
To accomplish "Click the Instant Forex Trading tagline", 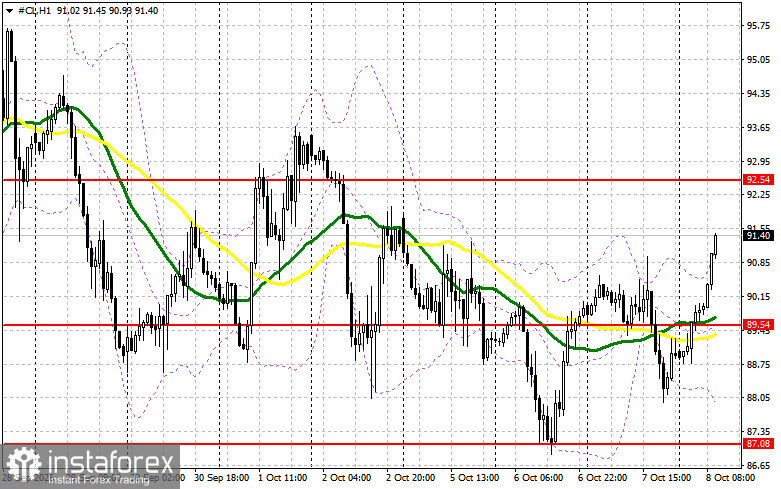I will (x=99, y=480).
